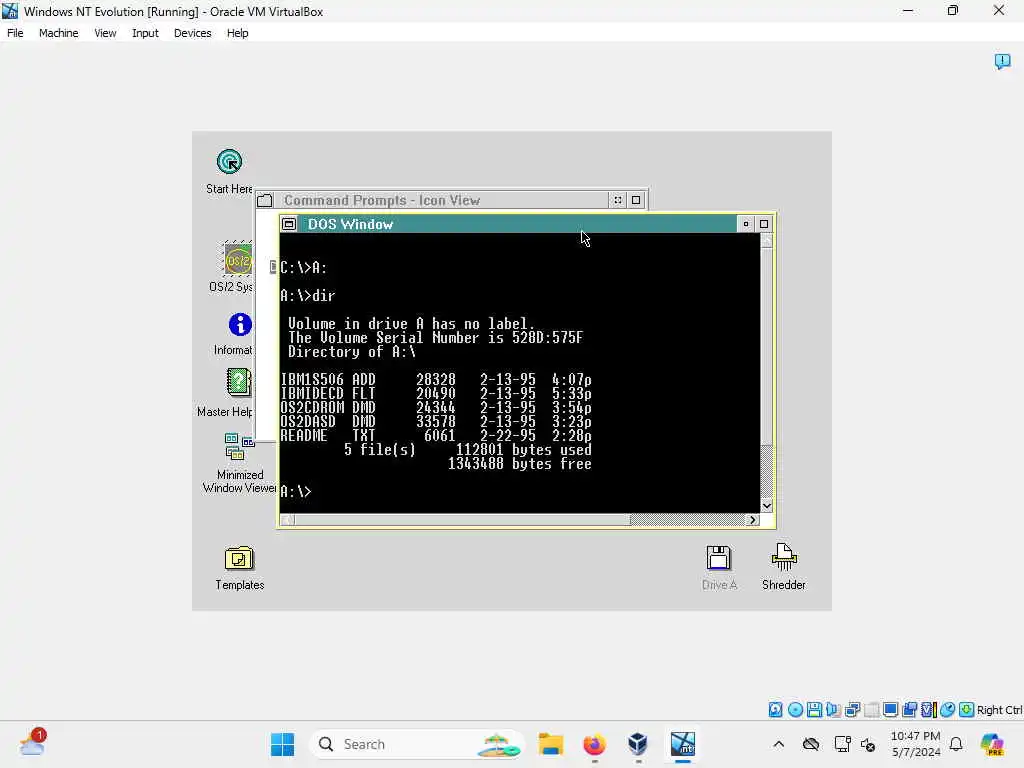The width and height of the screenshot is (1024, 768).
Task: Click the muted volume tray icon
Action: [x=868, y=744]
